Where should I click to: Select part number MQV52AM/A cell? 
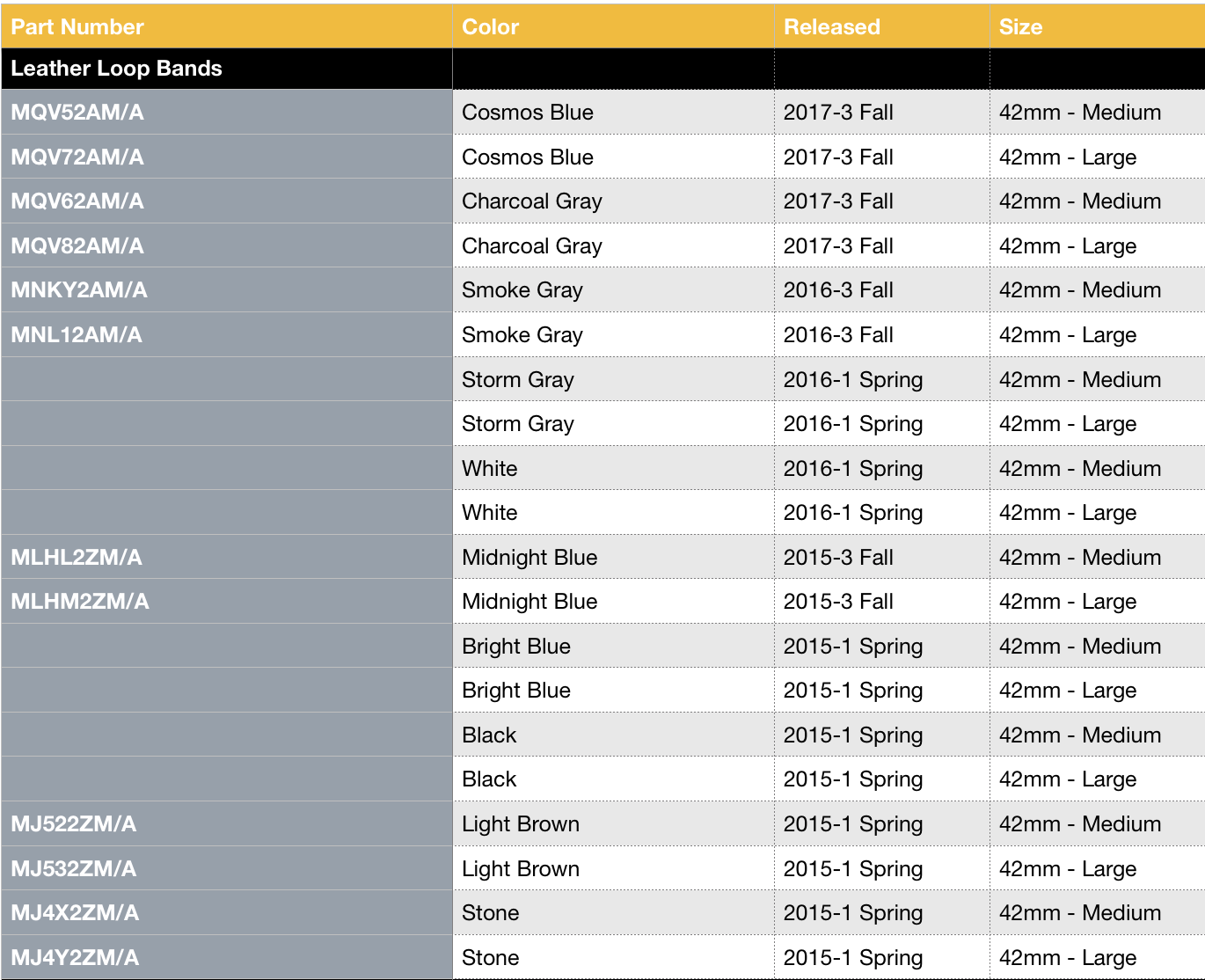coord(77,113)
